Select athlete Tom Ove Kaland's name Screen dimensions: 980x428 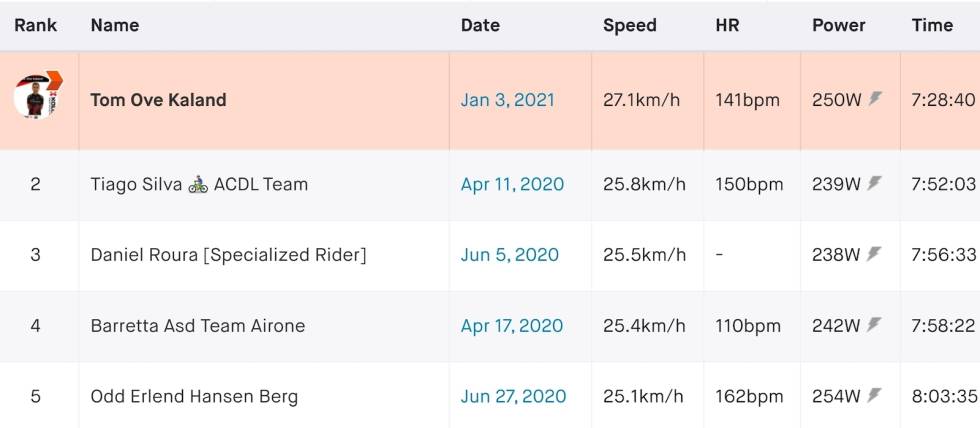[x=158, y=100]
